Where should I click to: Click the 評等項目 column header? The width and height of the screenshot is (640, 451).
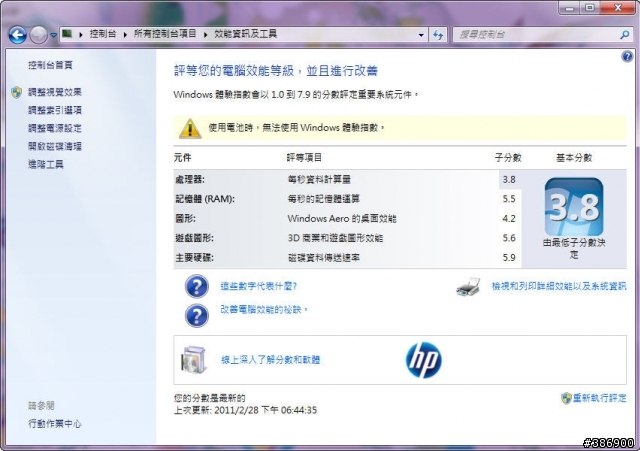[x=304, y=158]
